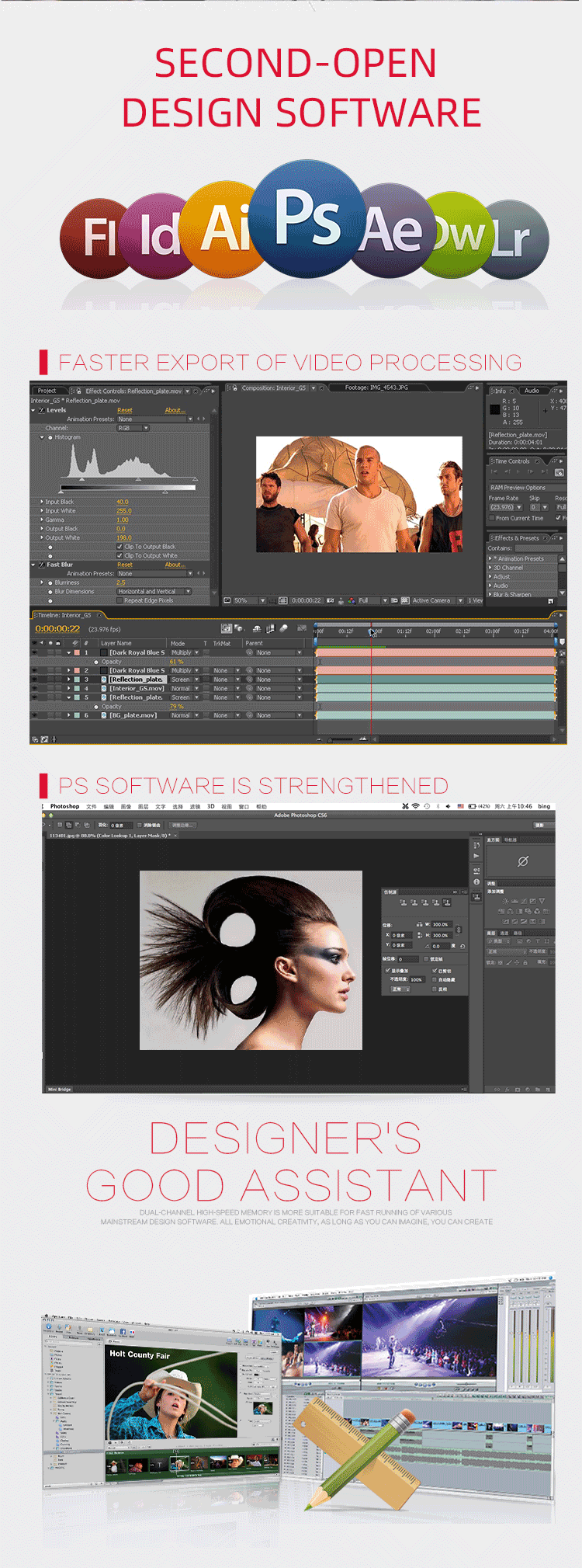Switch to the Audio panel tab
582x1568 pixels.
click(532, 391)
